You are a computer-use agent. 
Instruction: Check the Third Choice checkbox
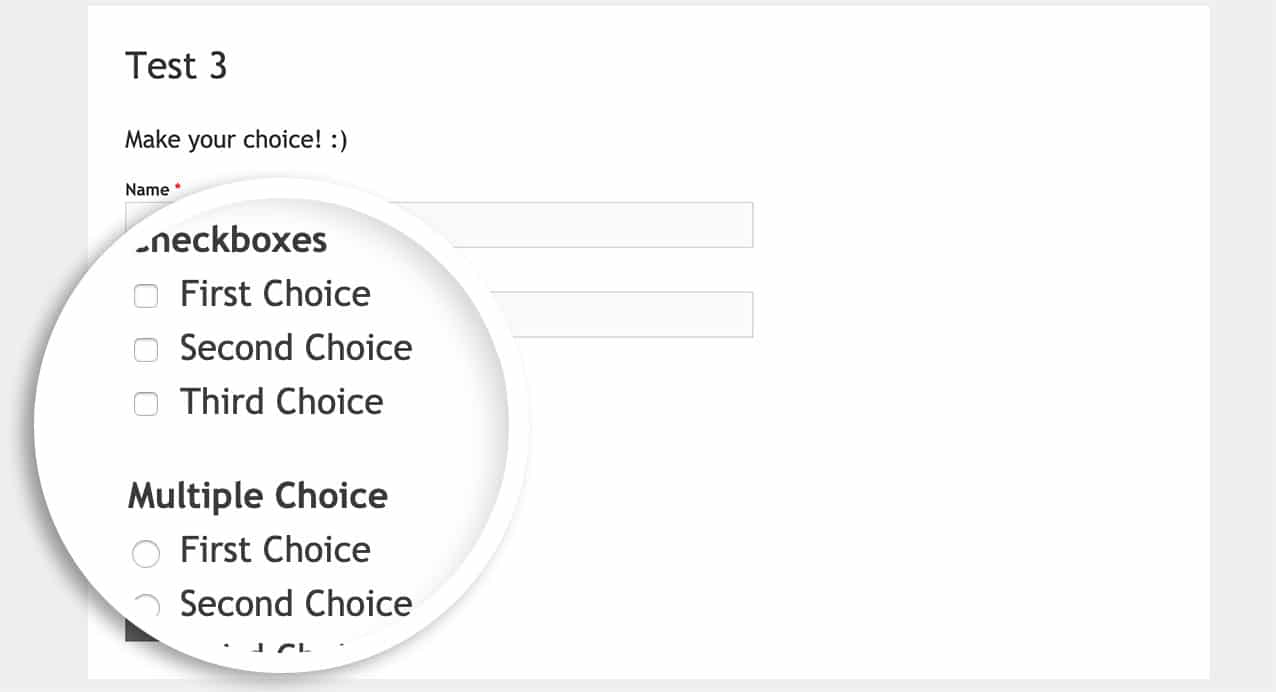click(x=146, y=404)
